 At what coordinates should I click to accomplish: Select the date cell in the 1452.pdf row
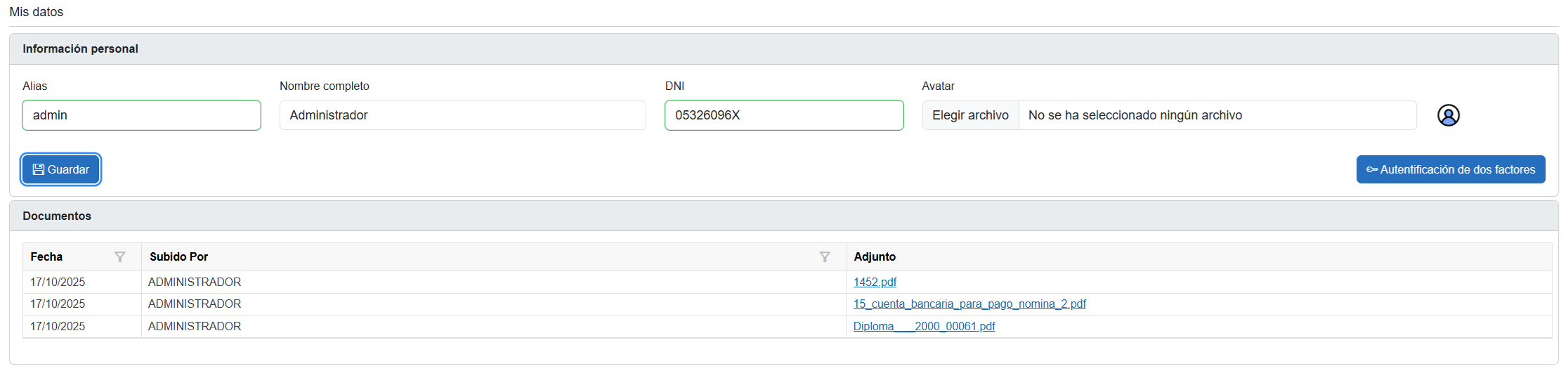tap(58, 282)
